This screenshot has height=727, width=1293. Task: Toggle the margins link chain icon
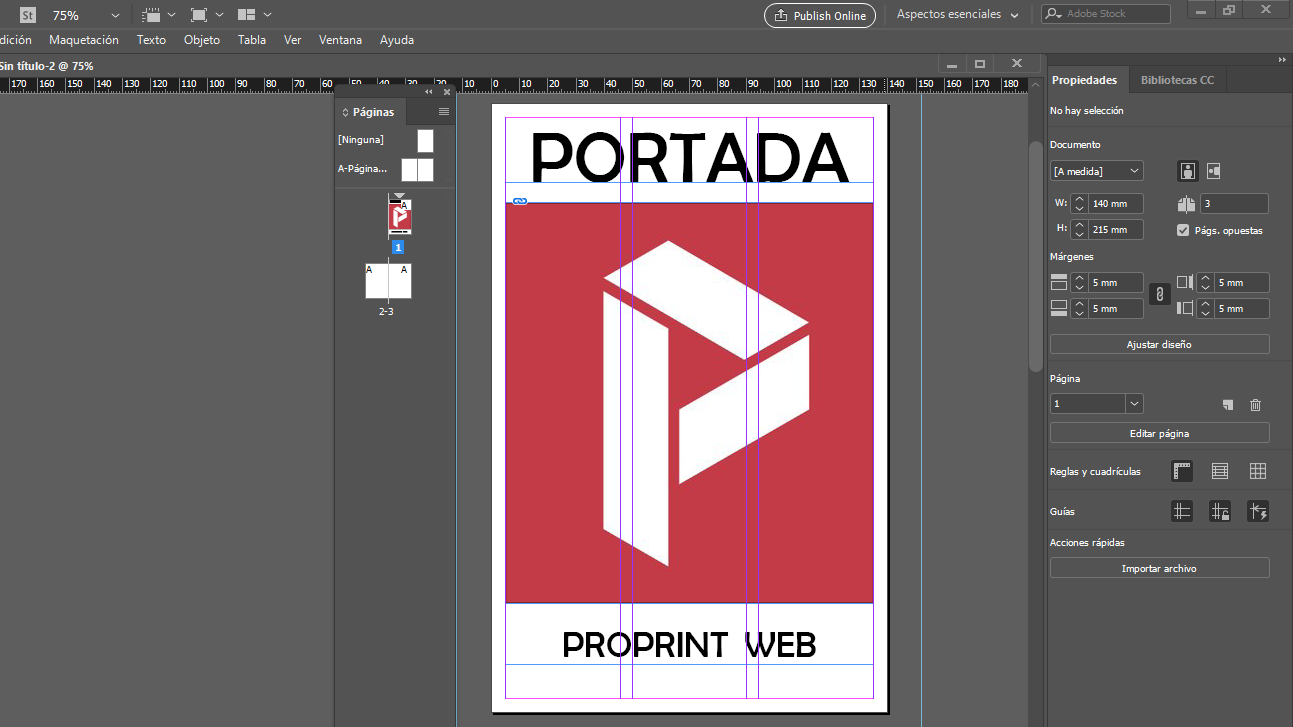(1159, 295)
